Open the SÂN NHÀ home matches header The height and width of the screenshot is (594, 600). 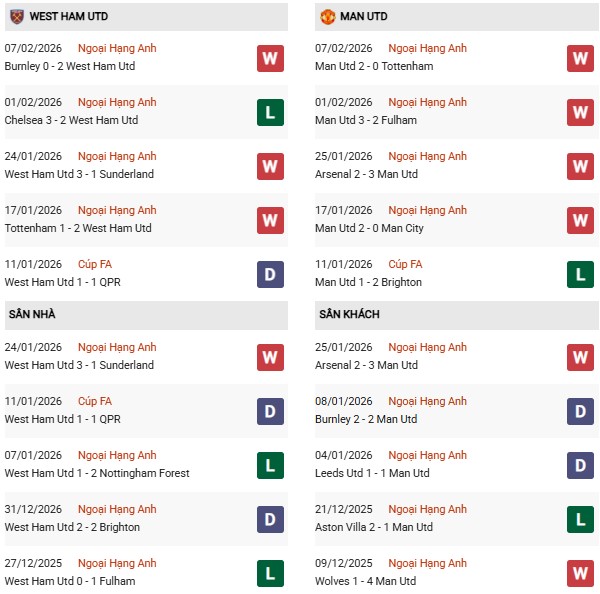(x=30, y=314)
